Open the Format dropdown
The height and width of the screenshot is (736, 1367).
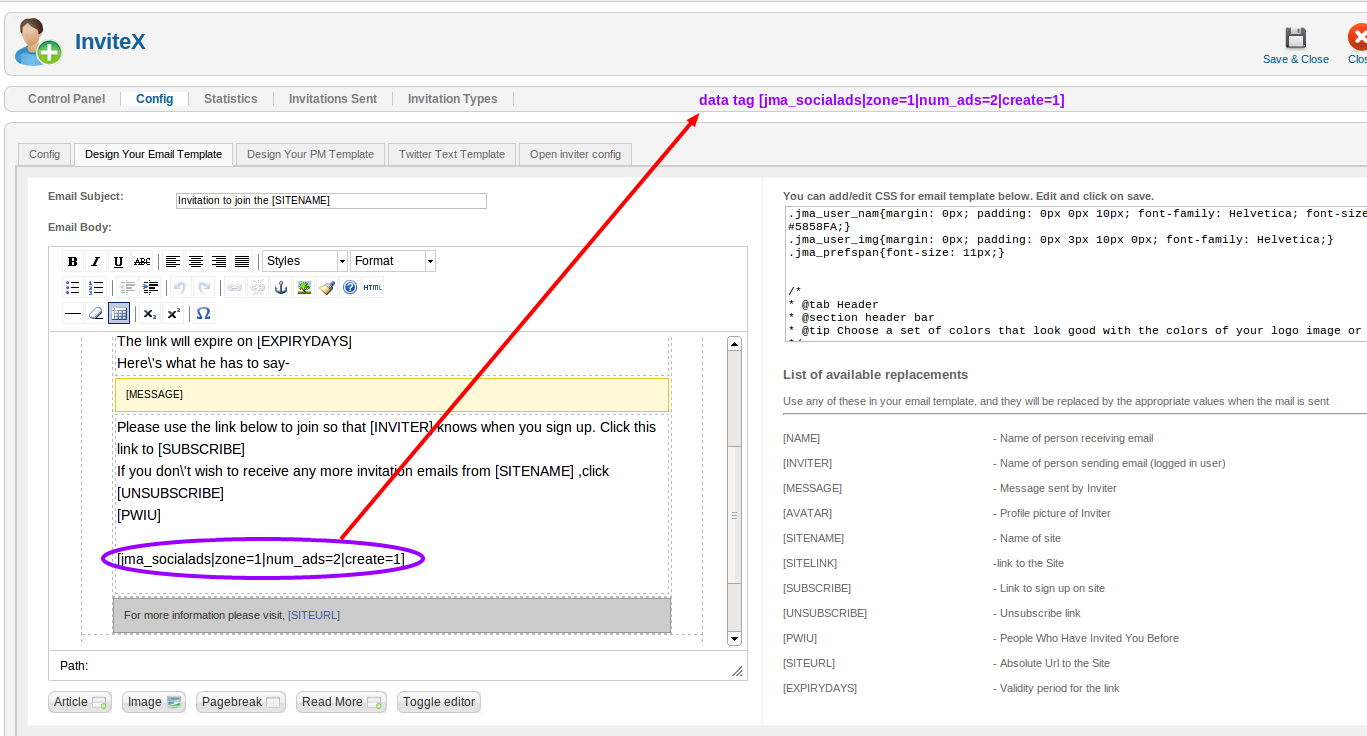click(x=393, y=261)
